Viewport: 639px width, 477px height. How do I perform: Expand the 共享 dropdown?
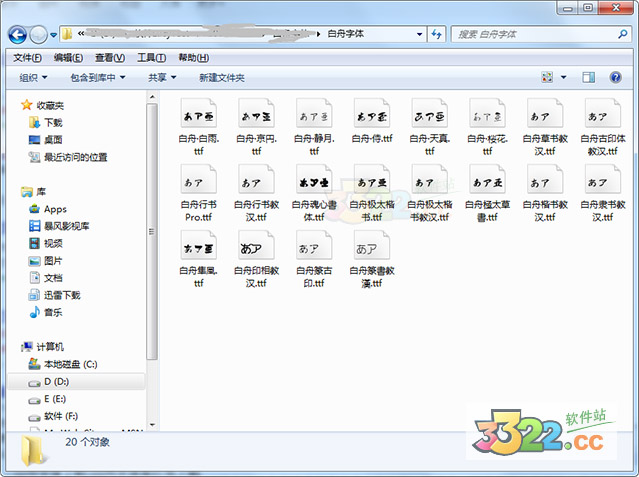coord(162,77)
